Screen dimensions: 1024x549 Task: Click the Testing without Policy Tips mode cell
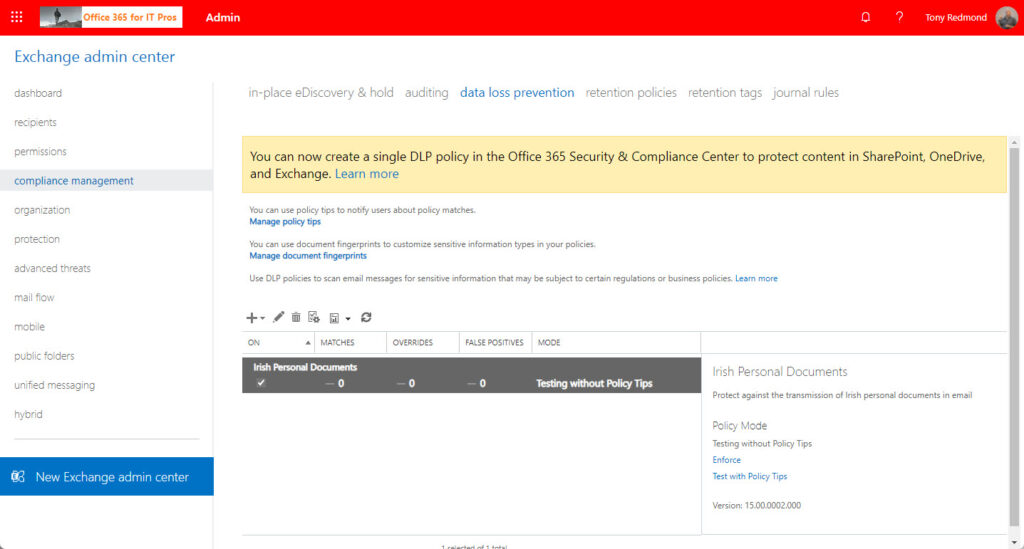coord(594,384)
